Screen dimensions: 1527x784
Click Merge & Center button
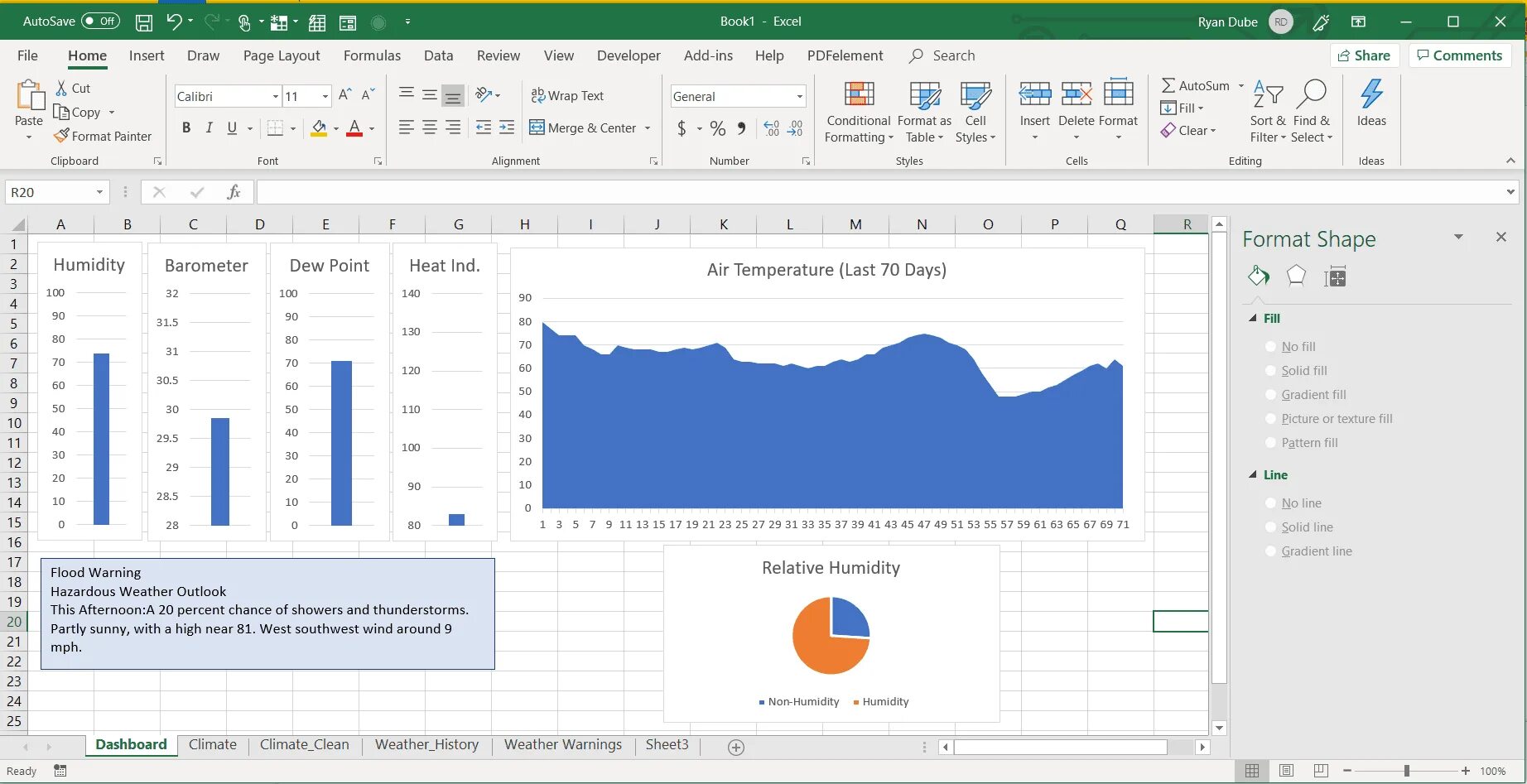pyautogui.click(x=583, y=127)
